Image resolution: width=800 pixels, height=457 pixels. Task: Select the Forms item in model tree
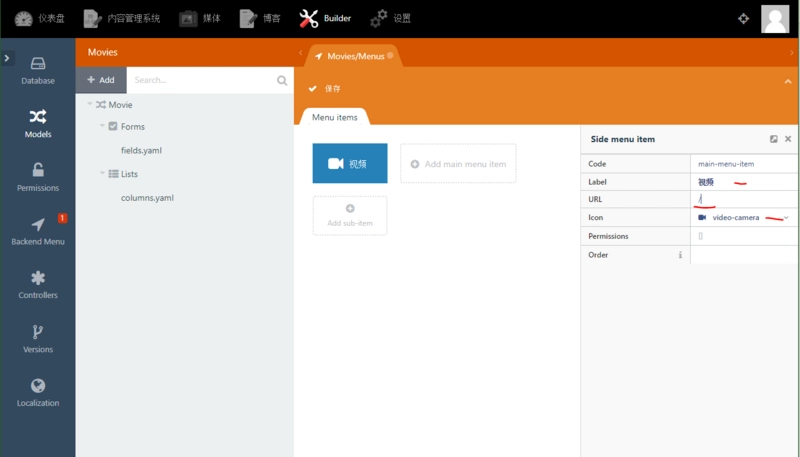(x=133, y=126)
